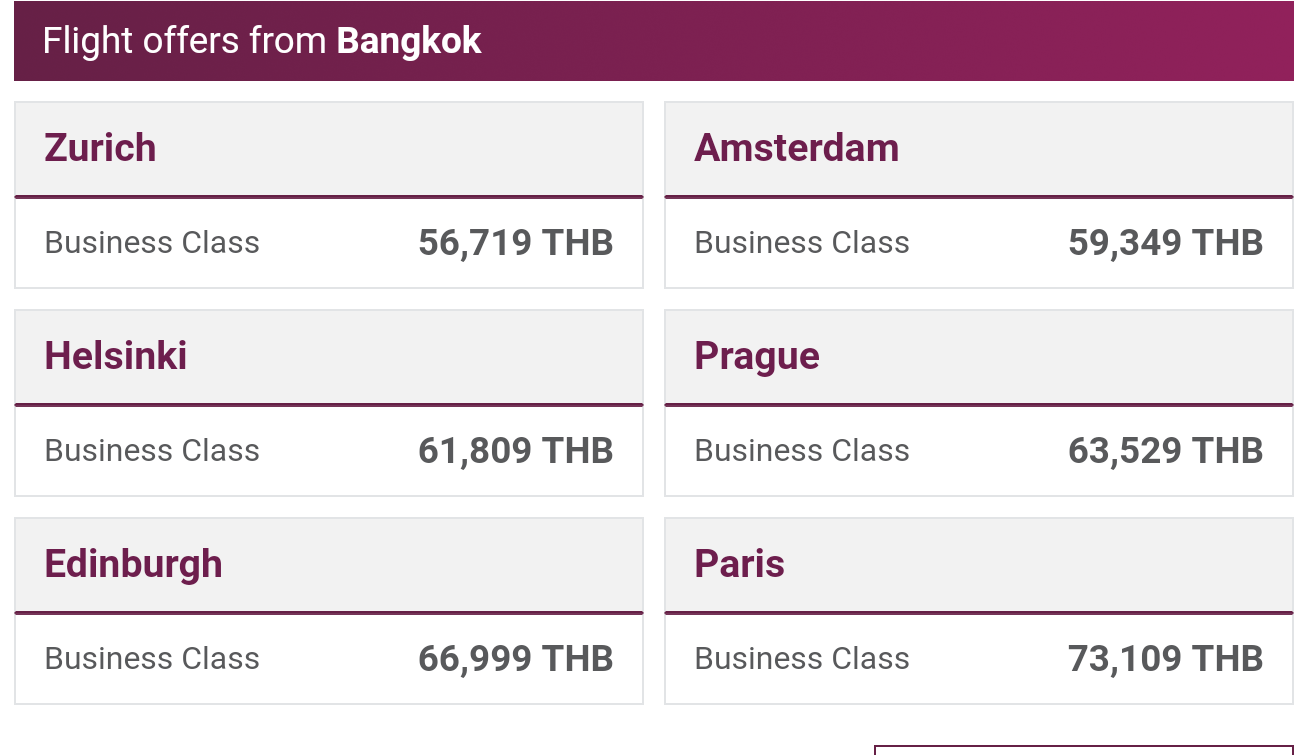Select Business Class under Zurich
The height and width of the screenshot is (755, 1301).
(152, 243)
